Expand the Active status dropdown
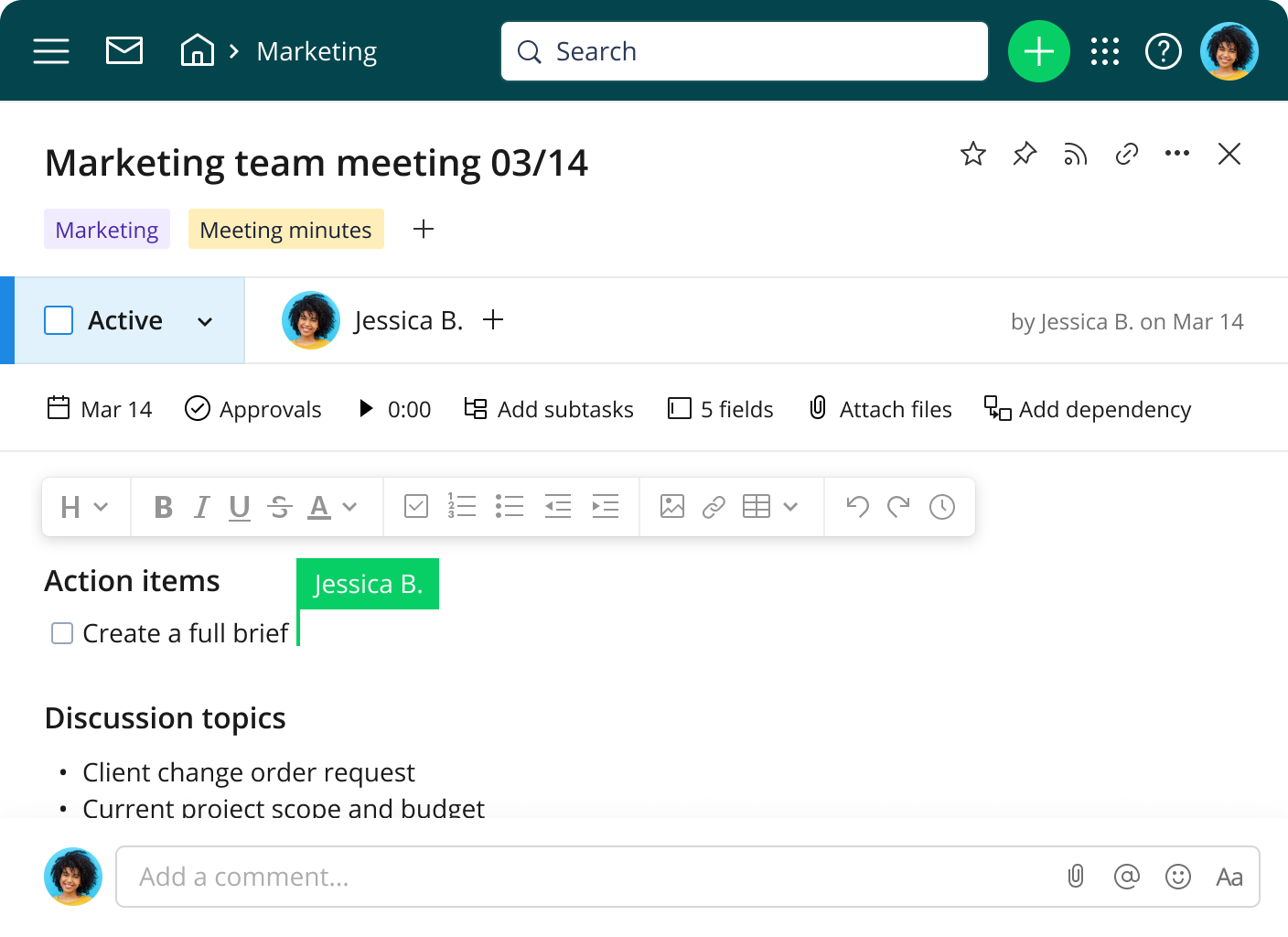The image size is (1288, 937). click(205, 321)
